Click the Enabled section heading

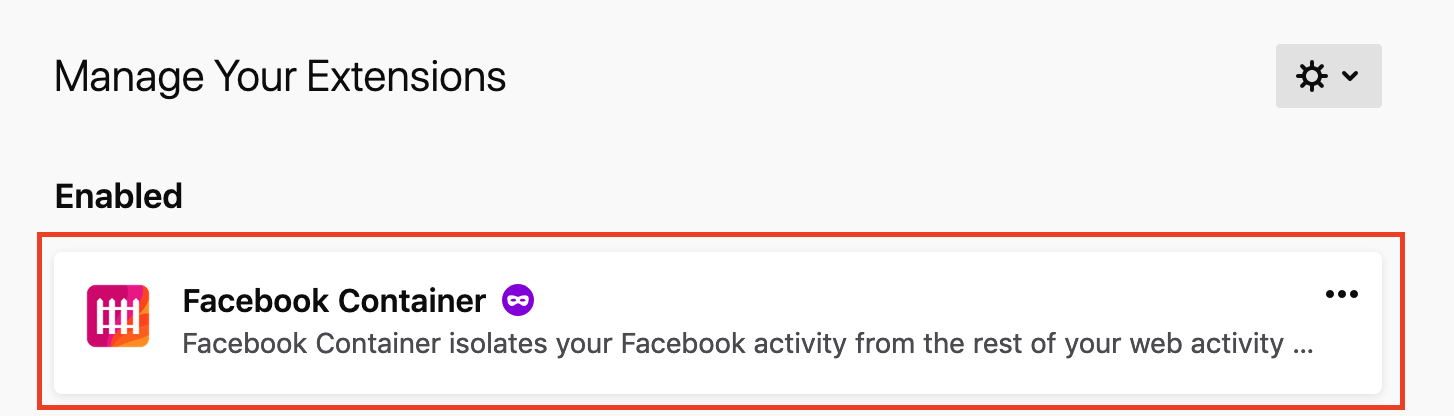click(x=118, y=196)
